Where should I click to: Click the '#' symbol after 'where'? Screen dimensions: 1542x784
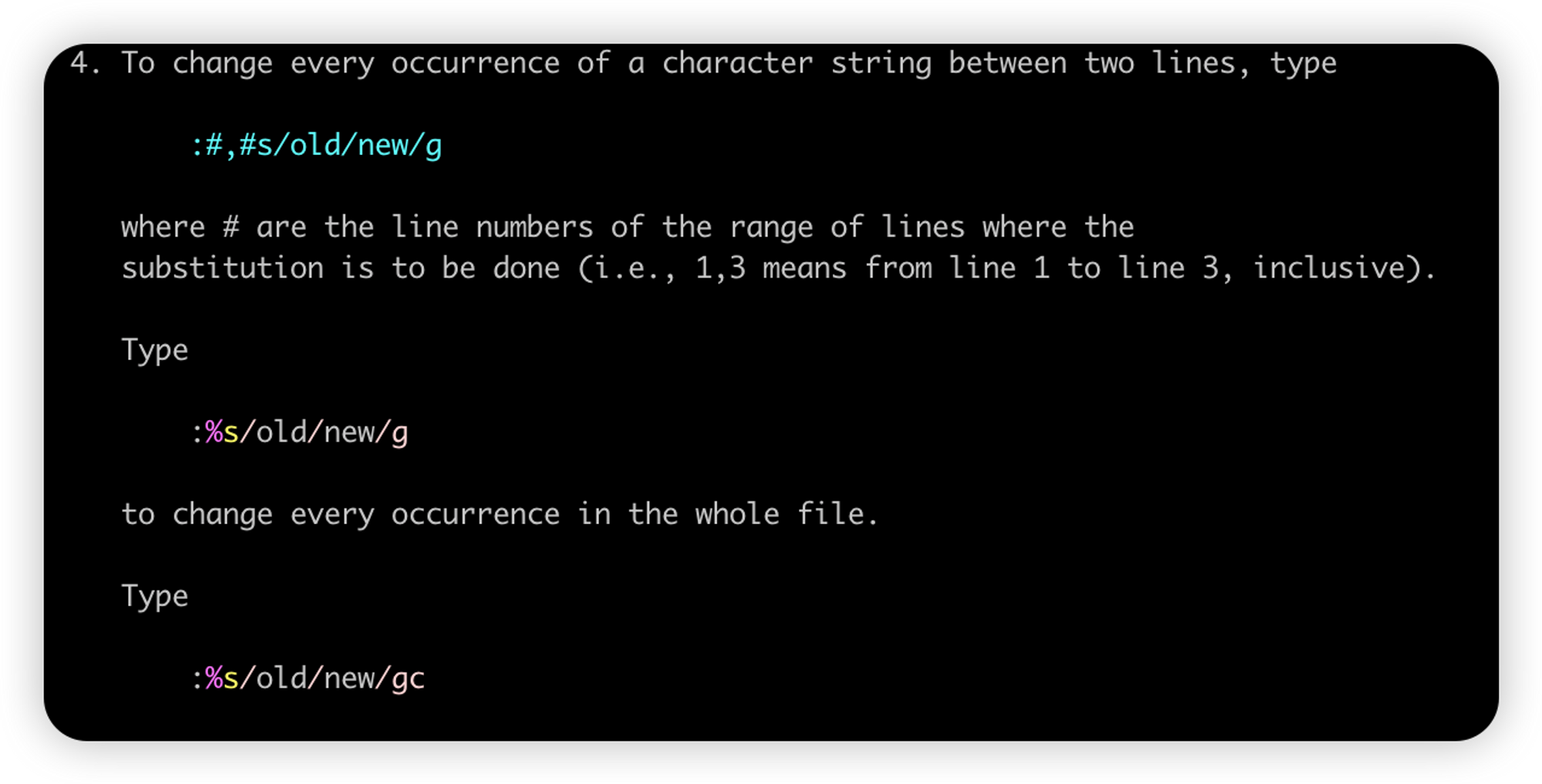[231, 227]
